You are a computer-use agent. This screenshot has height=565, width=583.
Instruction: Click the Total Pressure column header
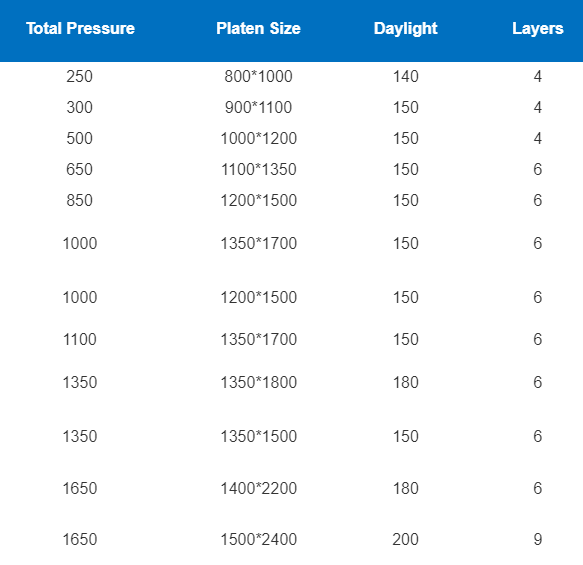(x=80, y=29)
